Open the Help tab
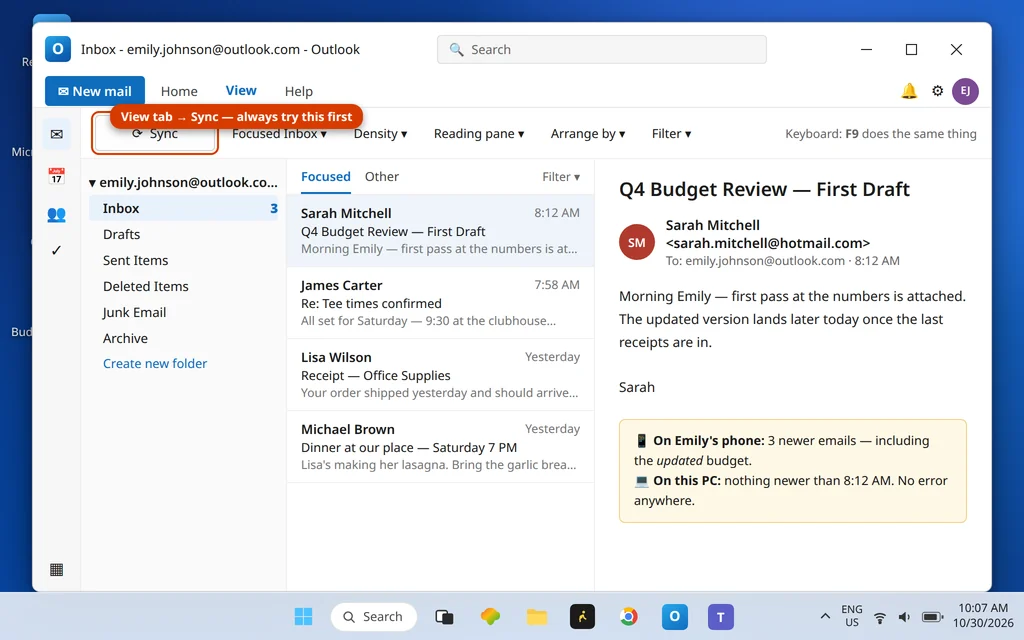Viewport: 1024px width, 640px height. tap(298, 91)
